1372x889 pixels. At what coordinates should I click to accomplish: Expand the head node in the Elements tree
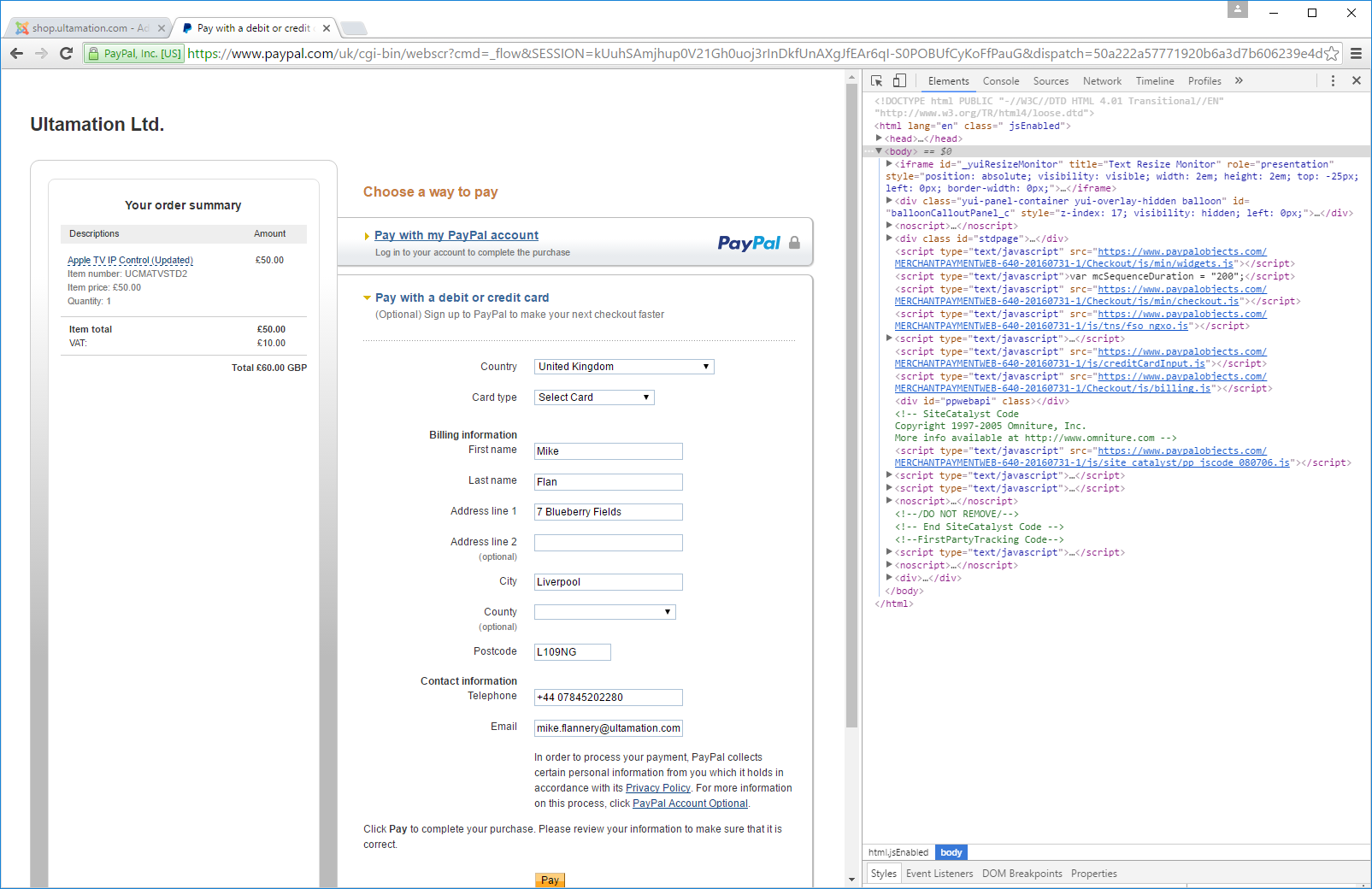click(x=879, y=138)
